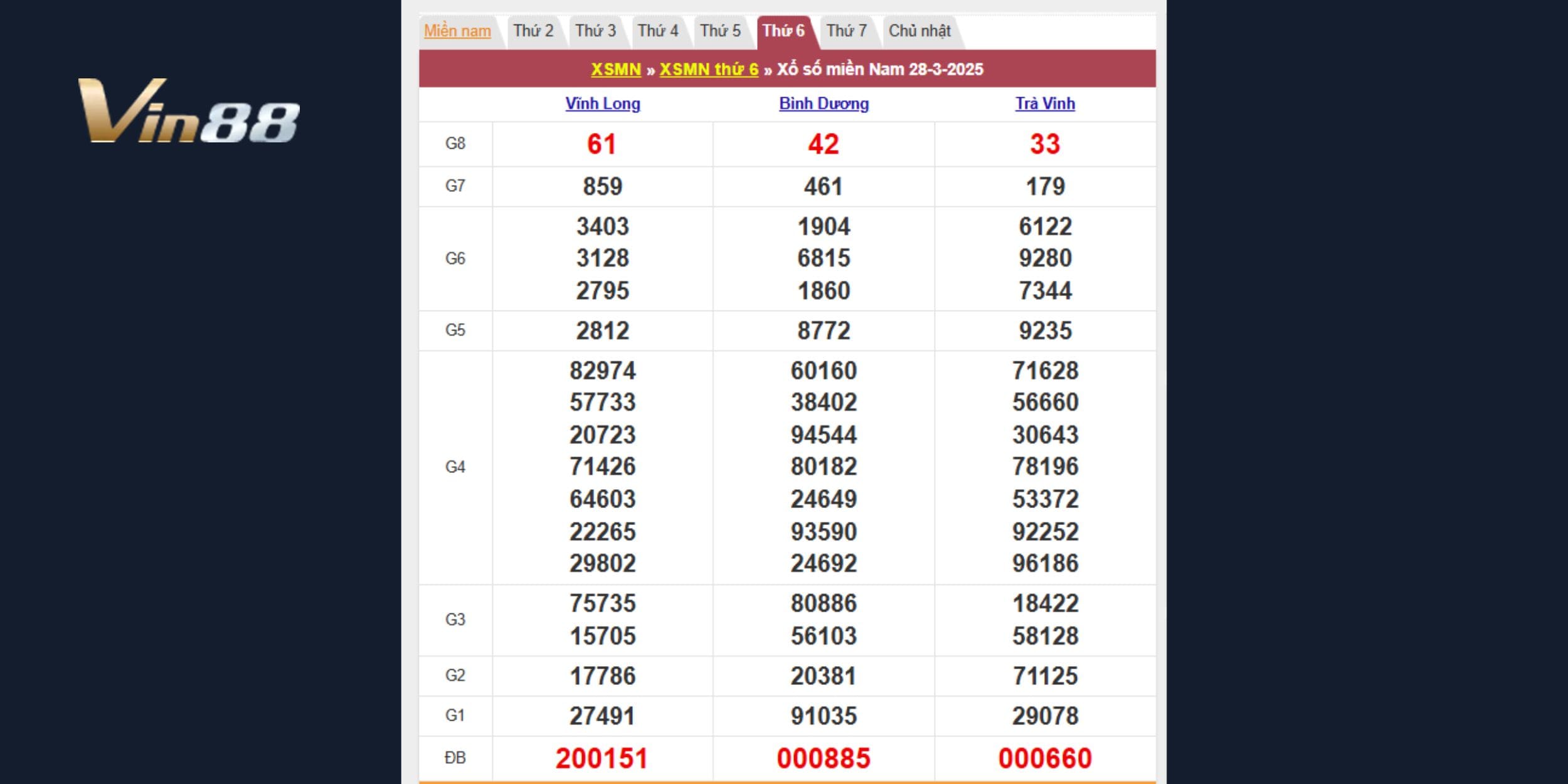Click the G1 row label
This screenshot has width=1568, height=784.
point(455,716)
